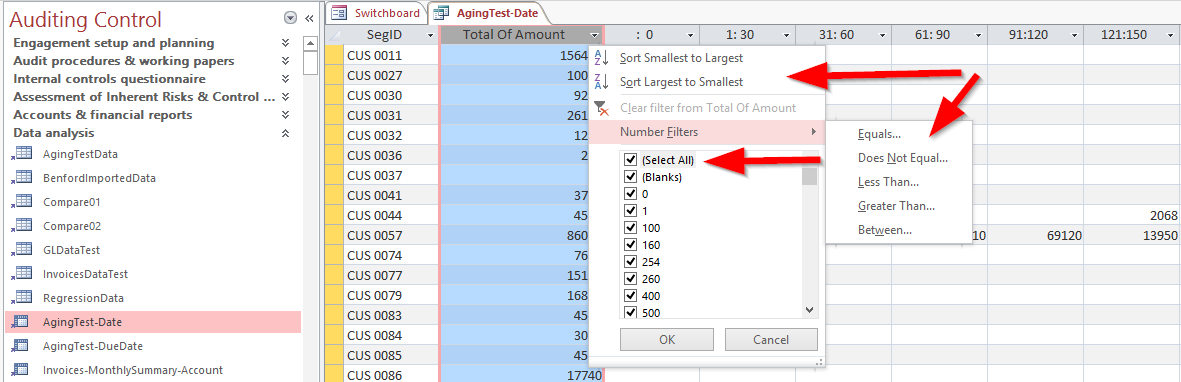Click scroll-down arrow in filter value list
1181x382 pixels.
click(x=810, y=310)
